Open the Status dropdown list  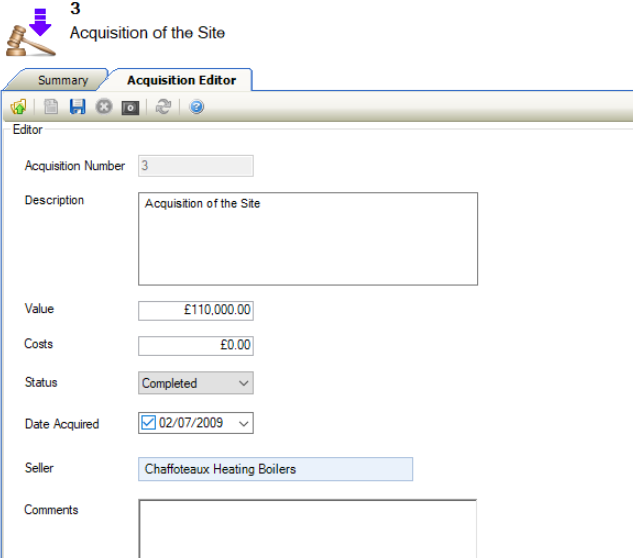(x=243, y=383)
